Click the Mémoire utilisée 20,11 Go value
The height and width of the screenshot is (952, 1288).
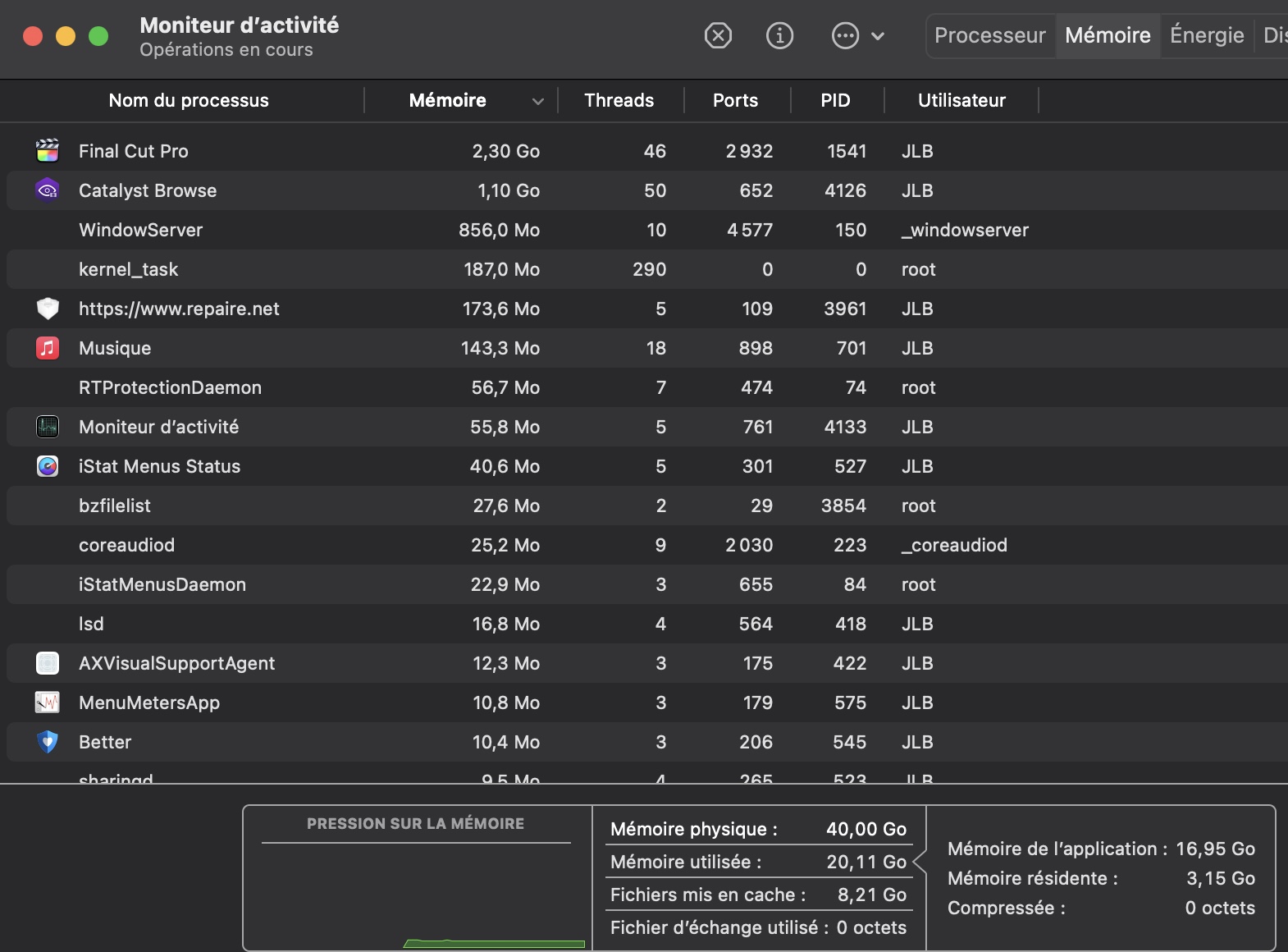[866, 862]
